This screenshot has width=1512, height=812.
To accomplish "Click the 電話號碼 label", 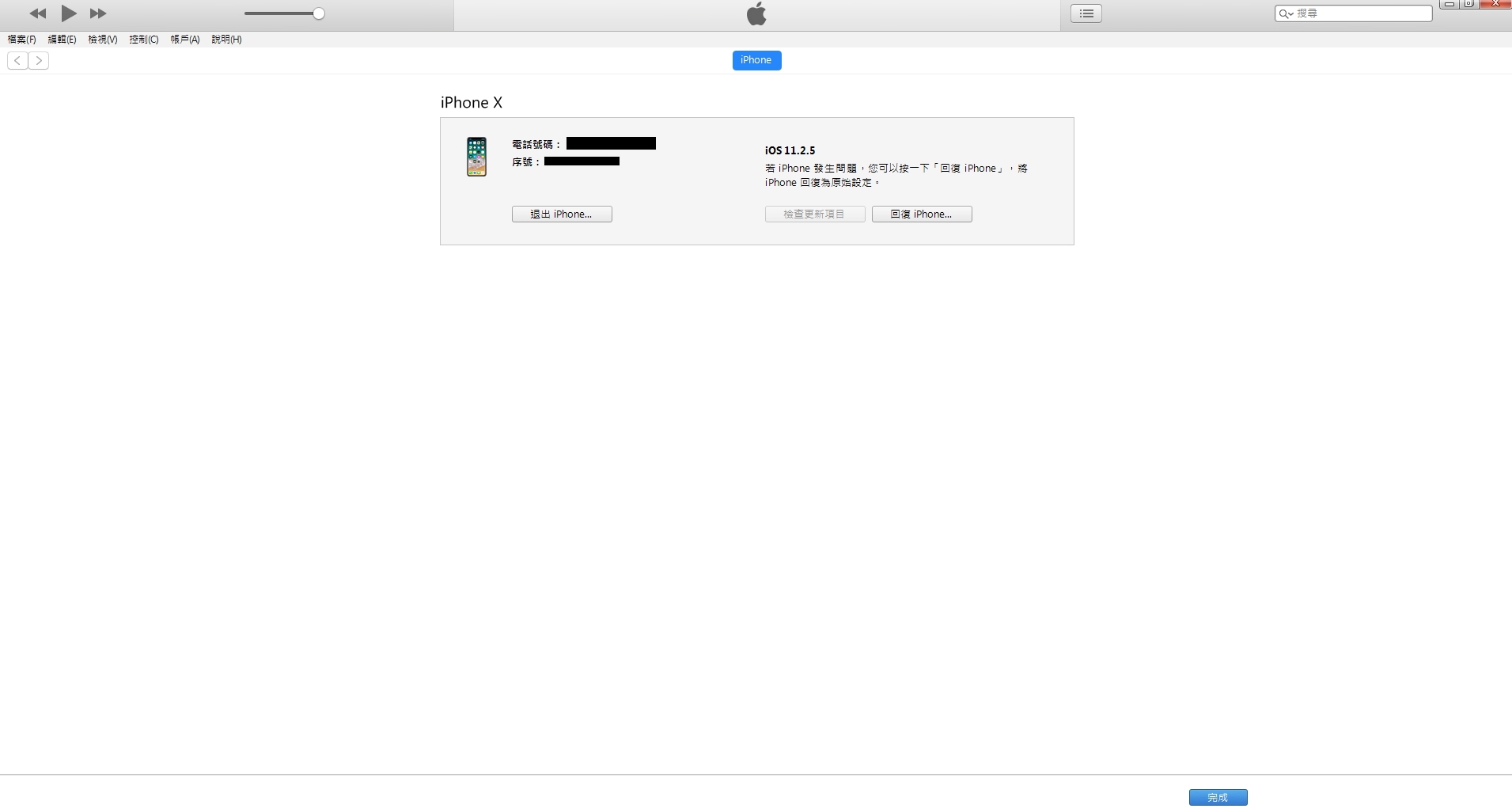I will pos(536,145).
